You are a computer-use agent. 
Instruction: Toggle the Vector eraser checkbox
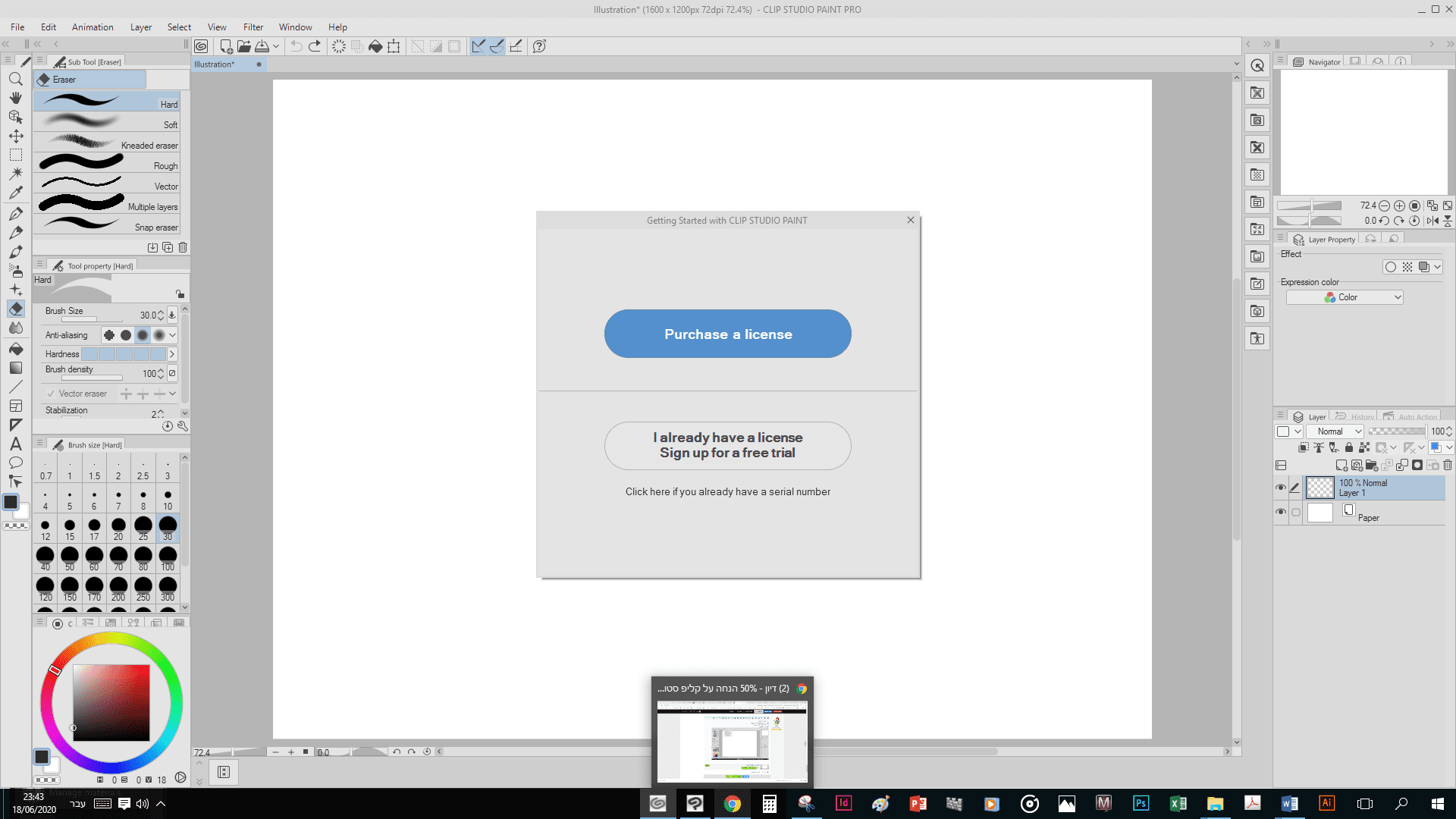tap(51, 394)
